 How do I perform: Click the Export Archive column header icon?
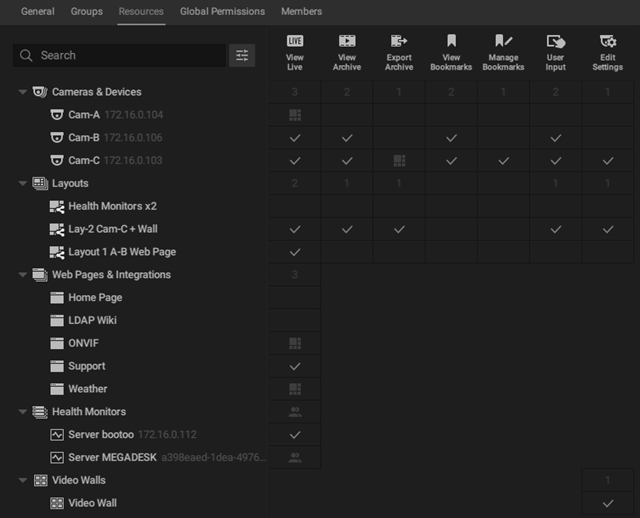click(x=399, y=41)
